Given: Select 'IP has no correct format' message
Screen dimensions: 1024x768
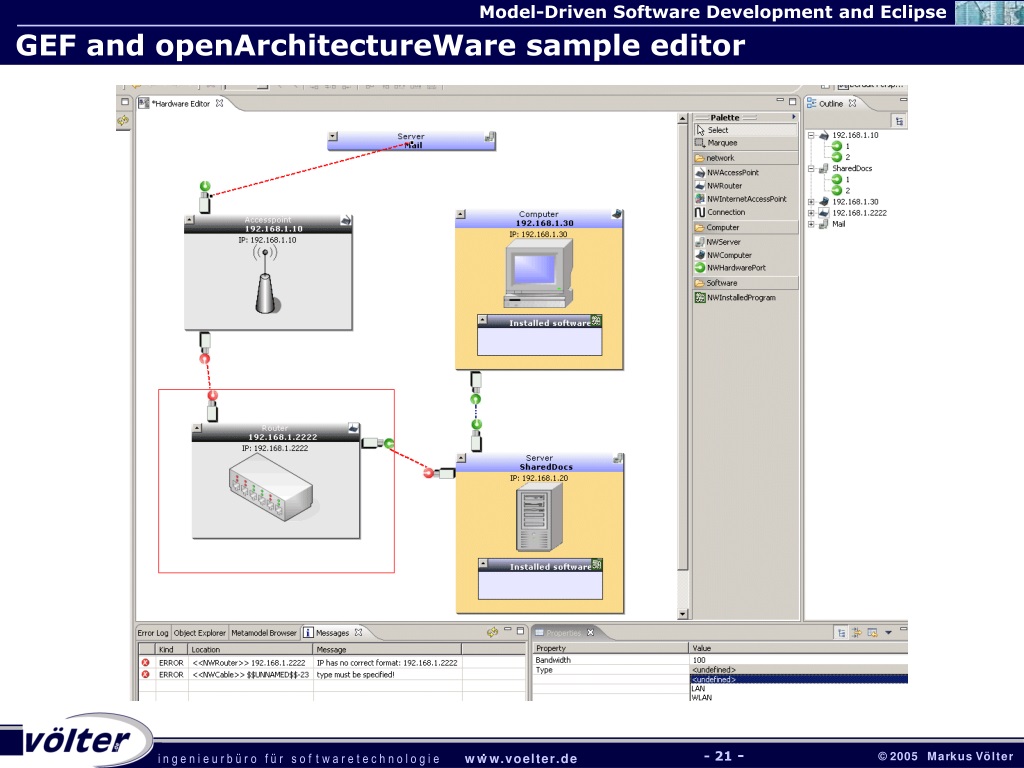Looking at the screenshot, I should coord(387,662).
